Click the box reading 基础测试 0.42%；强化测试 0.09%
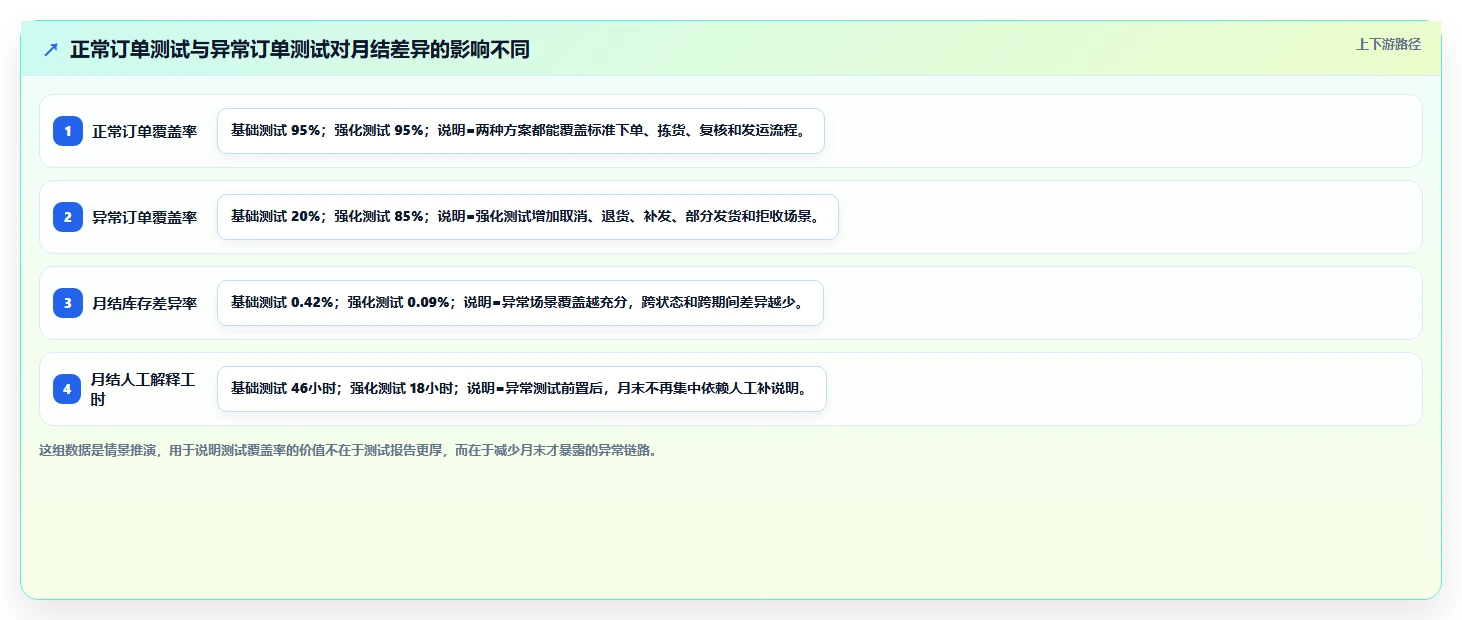 click(520, 303)
